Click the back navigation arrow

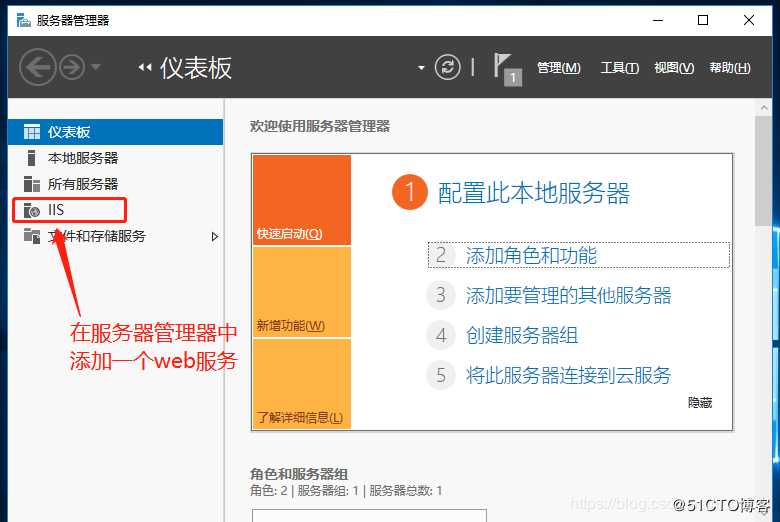tap(37, 67)
